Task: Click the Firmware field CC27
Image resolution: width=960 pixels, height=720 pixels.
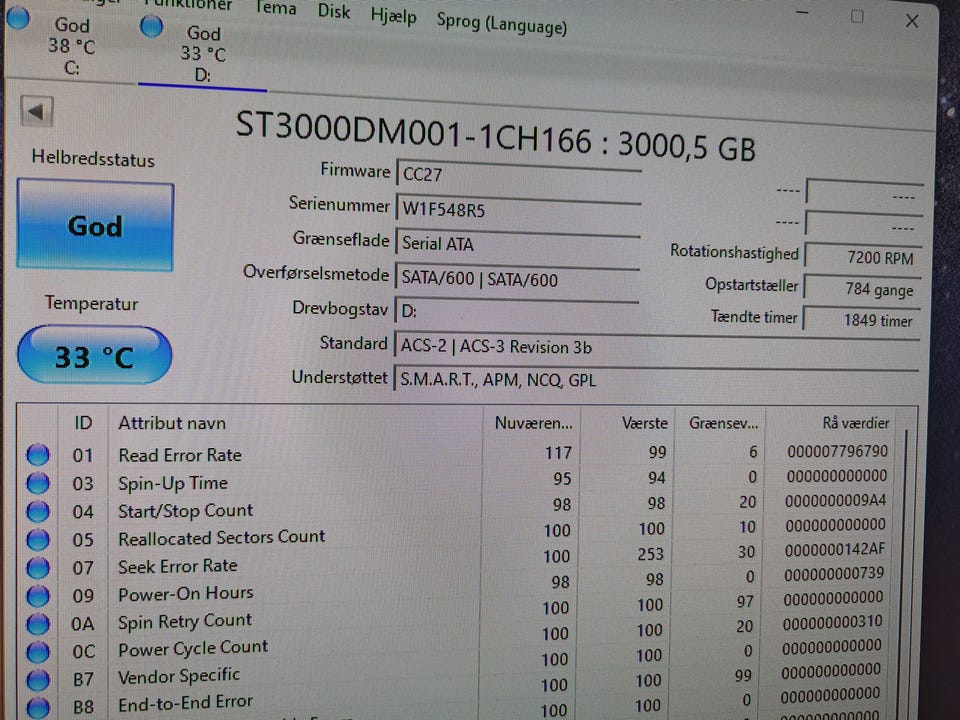Action: coord(518,174)
